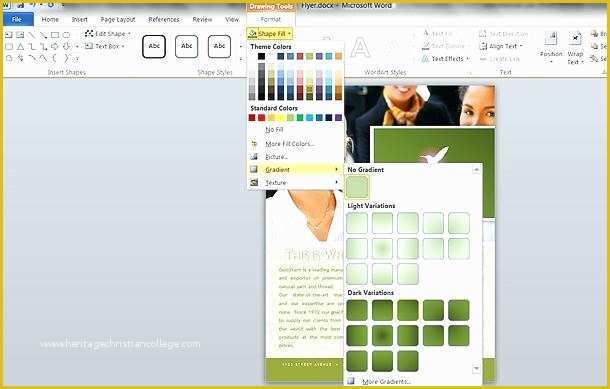Viewport: 610px width, 389px height.
Task: Select the No Fill option
Action: tap(274, 130)
